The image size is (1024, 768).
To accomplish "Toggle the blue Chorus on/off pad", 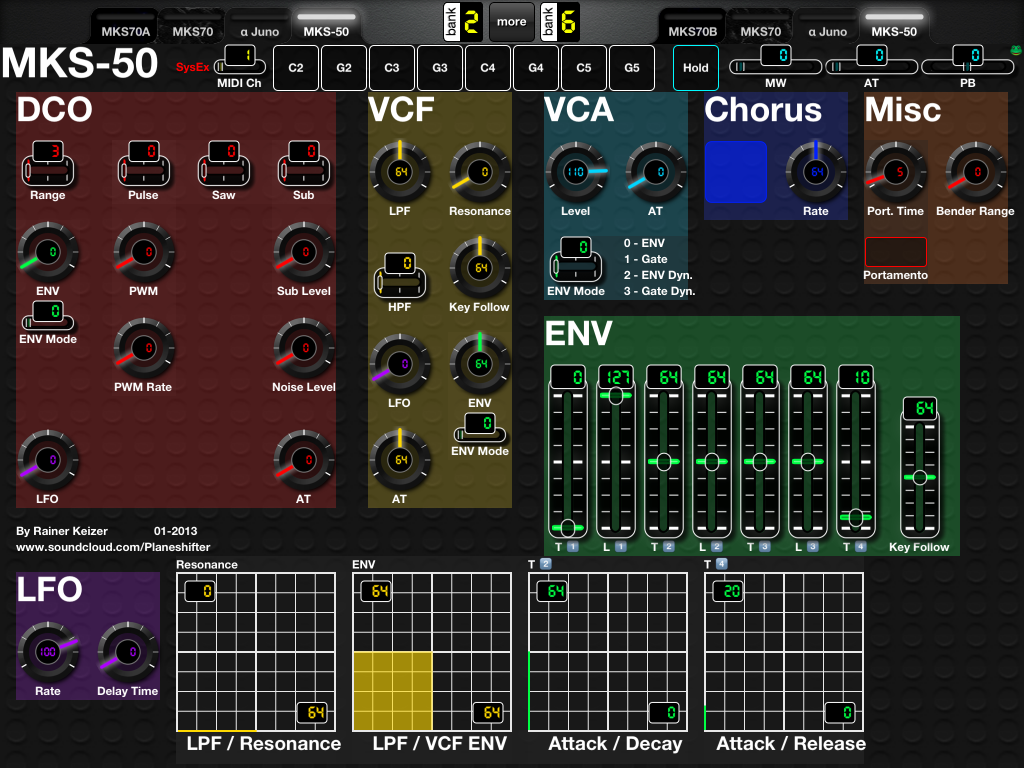I will pyautogui.click(x=736, y=172).
